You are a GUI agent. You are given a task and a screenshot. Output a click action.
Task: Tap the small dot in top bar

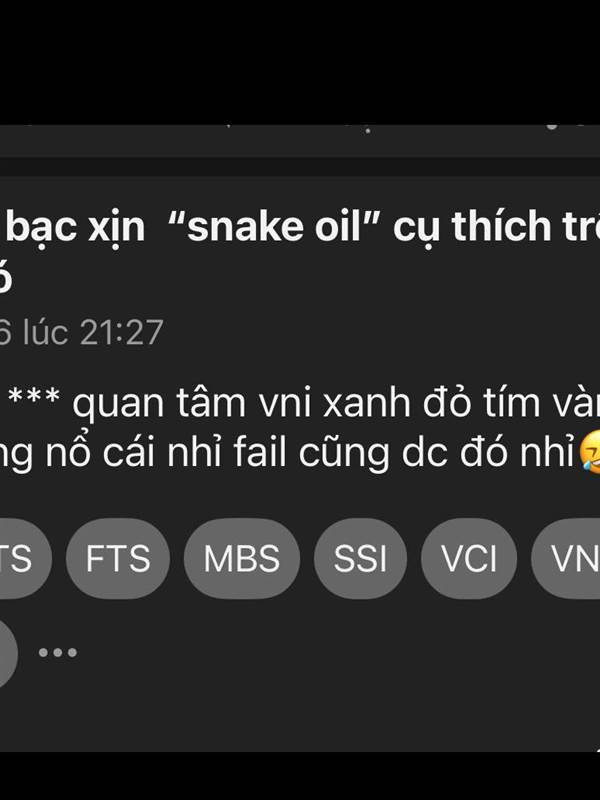point(367,130)
